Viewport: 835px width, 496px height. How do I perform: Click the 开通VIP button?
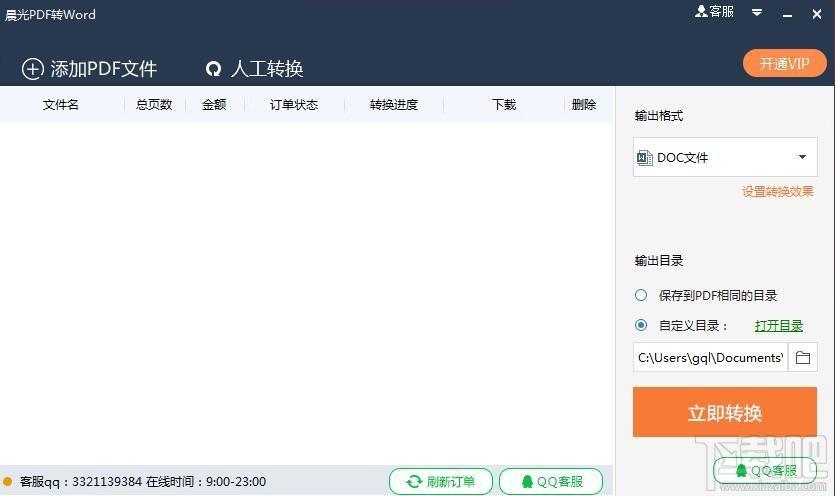784,63
